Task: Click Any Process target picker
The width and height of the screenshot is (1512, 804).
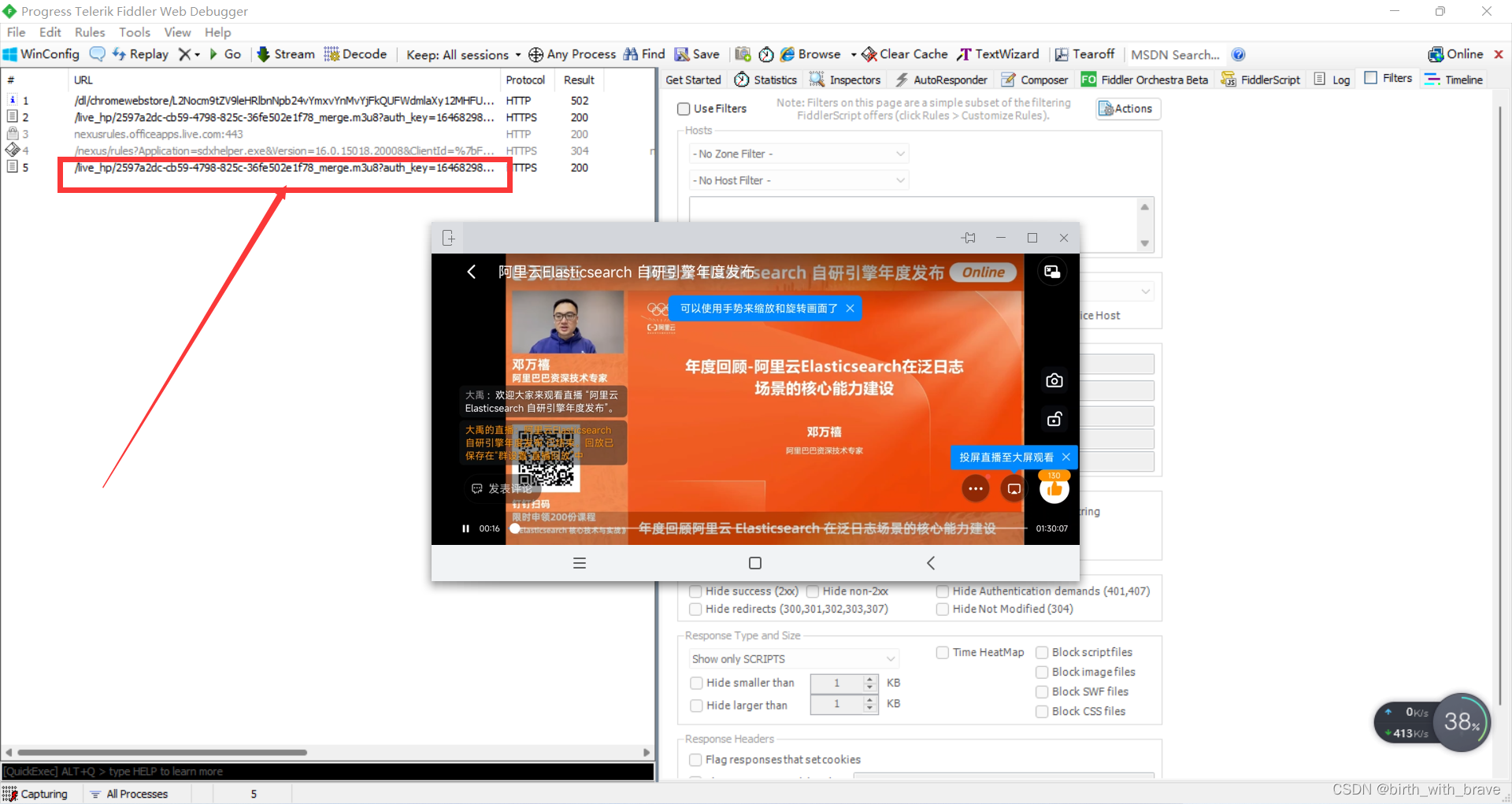Action: (x=573, y=54)
